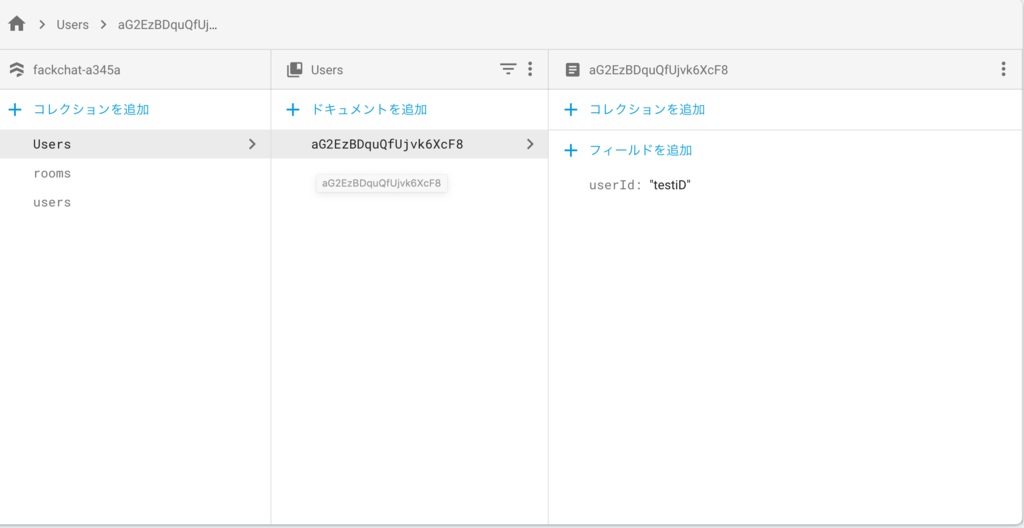Select the Users collection row
Screen dimensions: 1024x528
135,144
